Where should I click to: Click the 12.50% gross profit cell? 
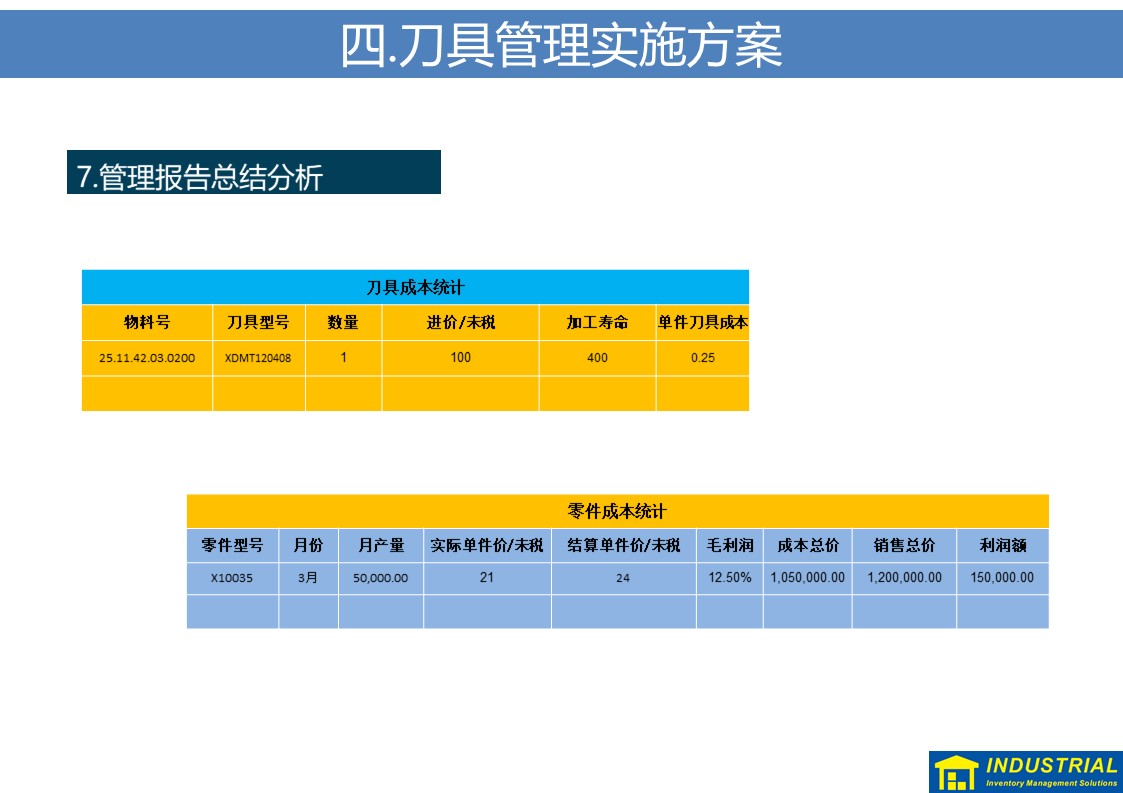click(729, 578)
